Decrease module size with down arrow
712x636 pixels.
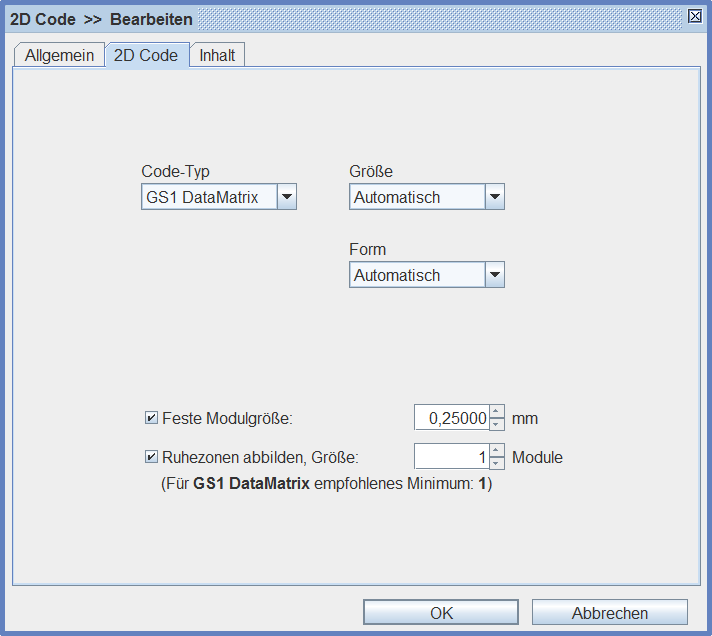click(x=497, y=424)
